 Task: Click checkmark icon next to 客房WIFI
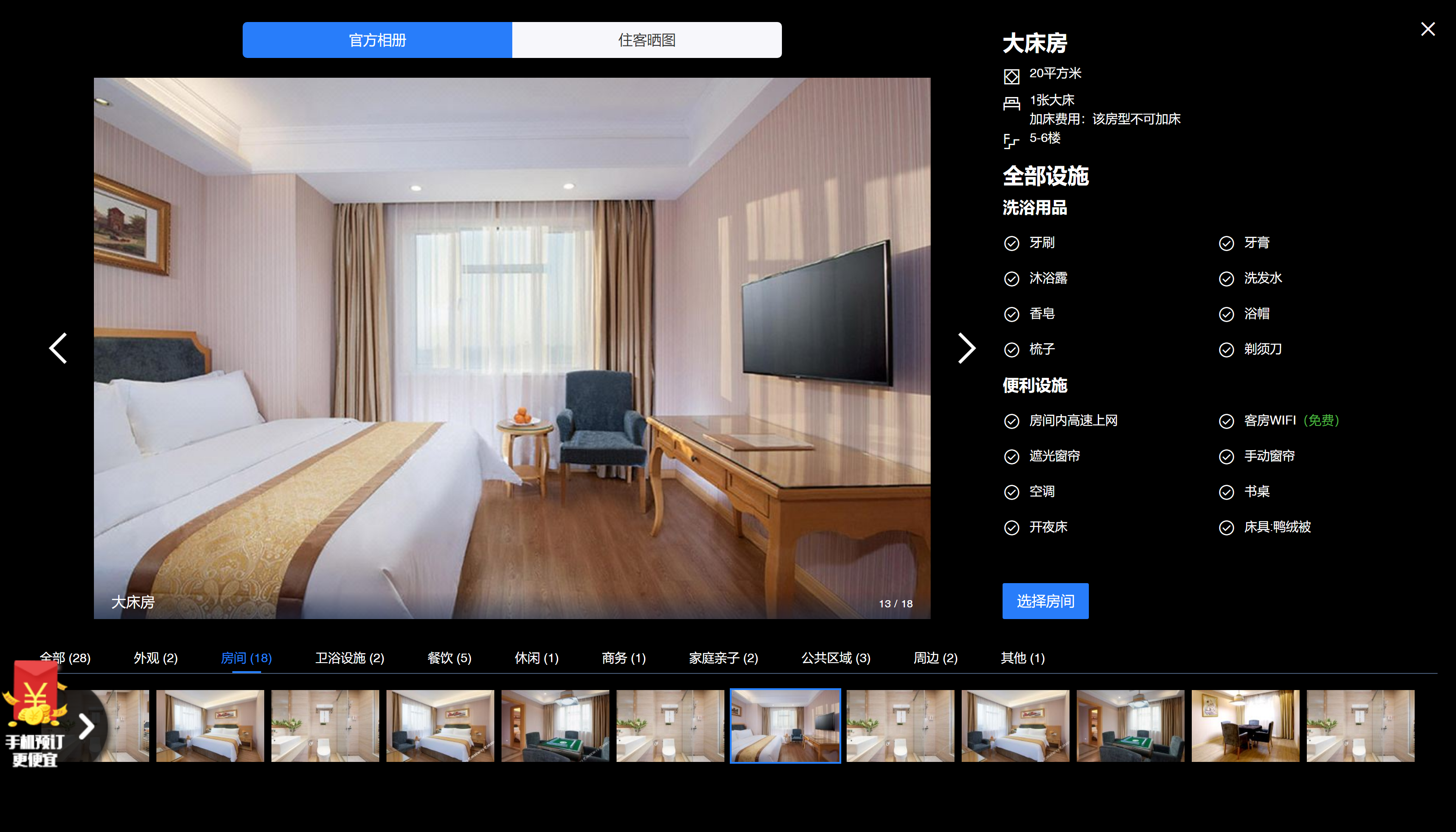tap(1226, 421)
